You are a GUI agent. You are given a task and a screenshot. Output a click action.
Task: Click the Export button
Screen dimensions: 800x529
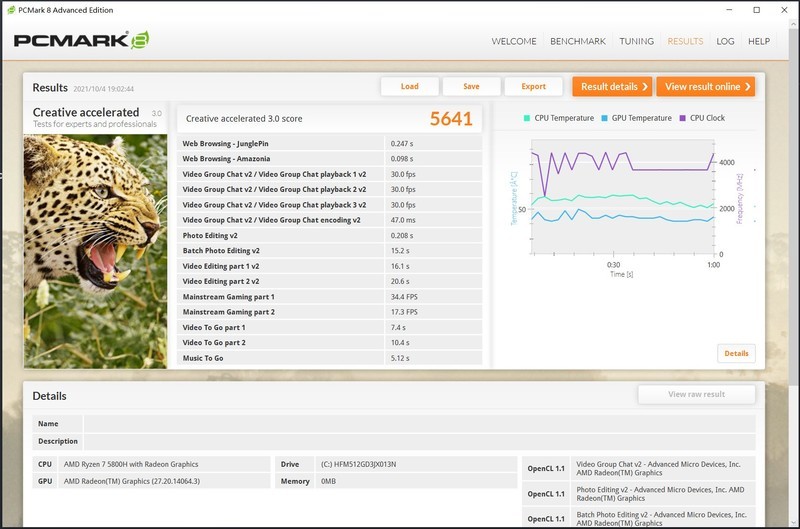(x=533, y=86)
